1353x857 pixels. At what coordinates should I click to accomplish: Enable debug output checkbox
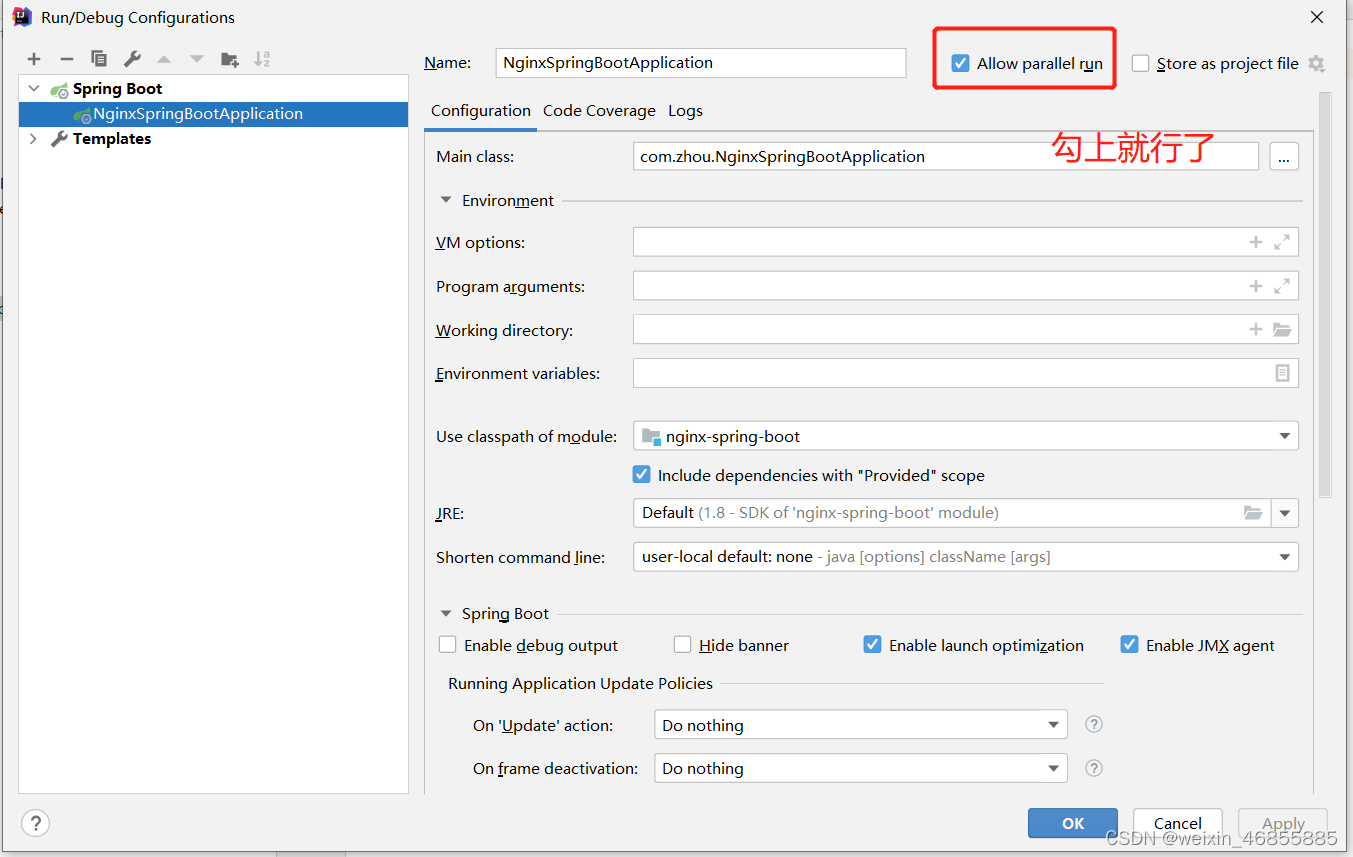tap(447, 645)
